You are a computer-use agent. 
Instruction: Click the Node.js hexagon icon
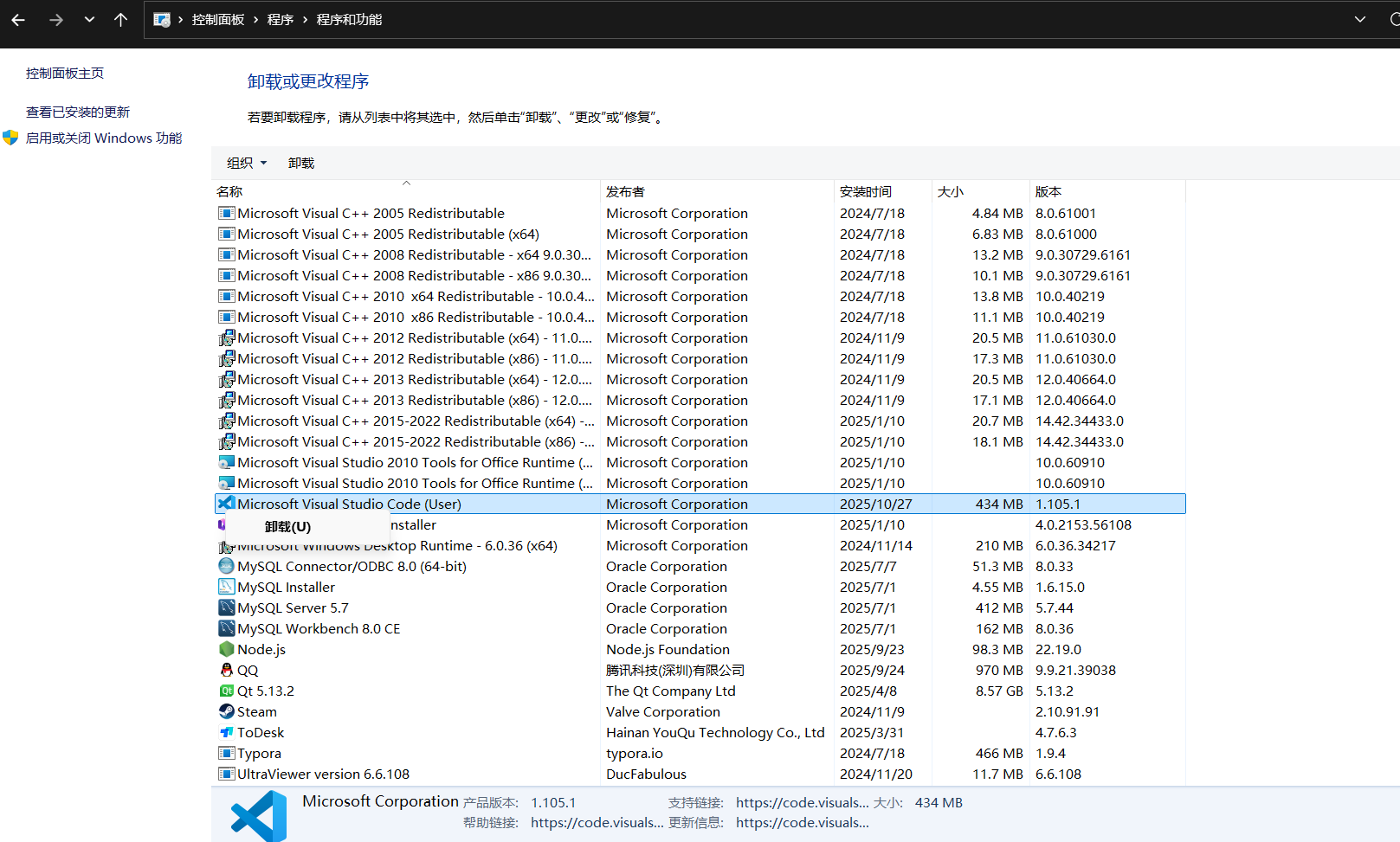tap(226, 649)
